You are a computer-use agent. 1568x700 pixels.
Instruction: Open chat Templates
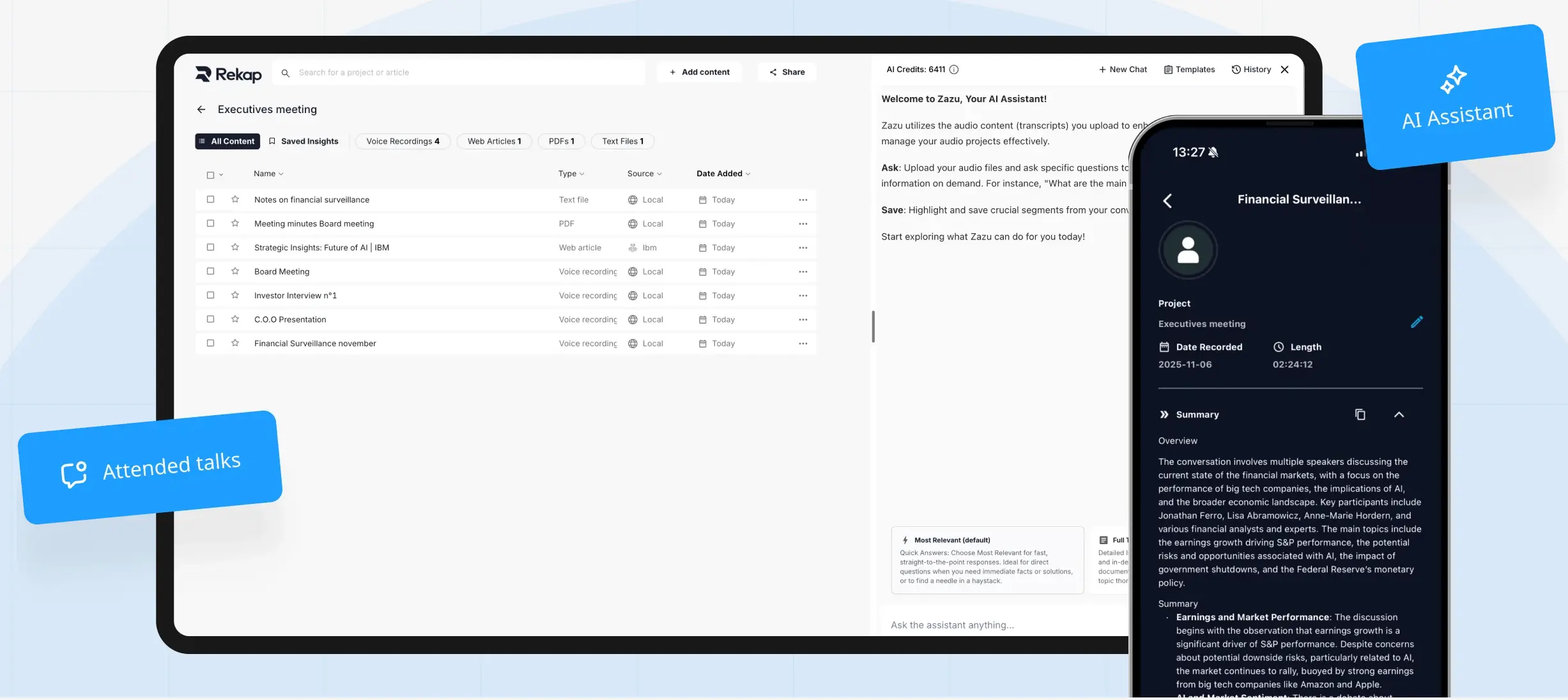coord(1188,69)
